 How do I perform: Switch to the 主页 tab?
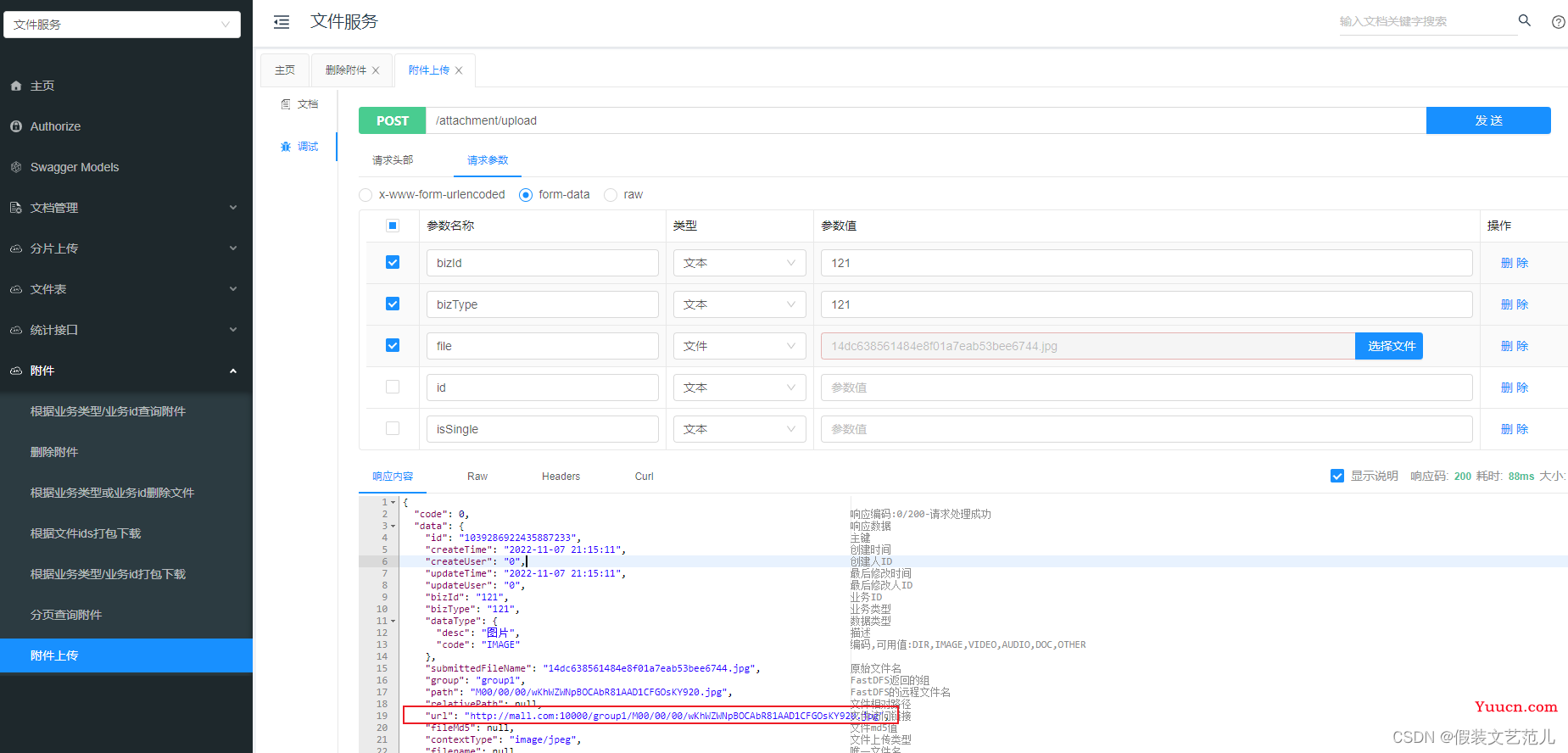click(x=285, y=70)
